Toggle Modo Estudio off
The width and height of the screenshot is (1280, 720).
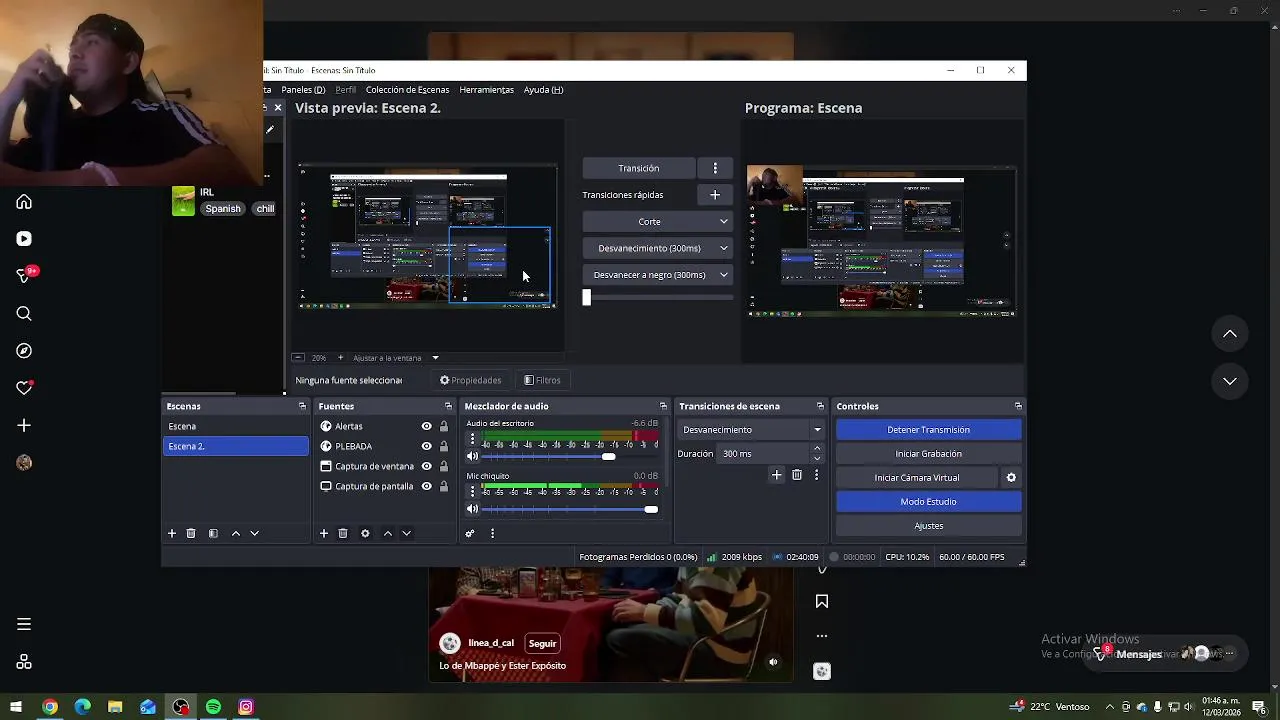[x=928, y=502]
